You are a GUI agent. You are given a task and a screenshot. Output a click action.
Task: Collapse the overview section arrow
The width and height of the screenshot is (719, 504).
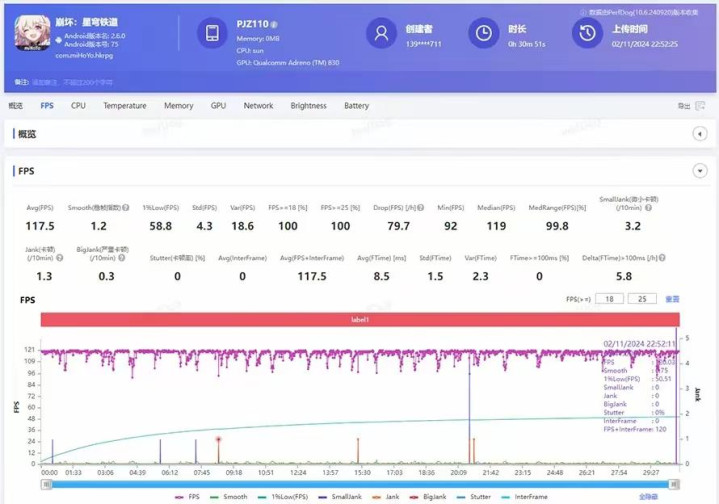(700, 134)
